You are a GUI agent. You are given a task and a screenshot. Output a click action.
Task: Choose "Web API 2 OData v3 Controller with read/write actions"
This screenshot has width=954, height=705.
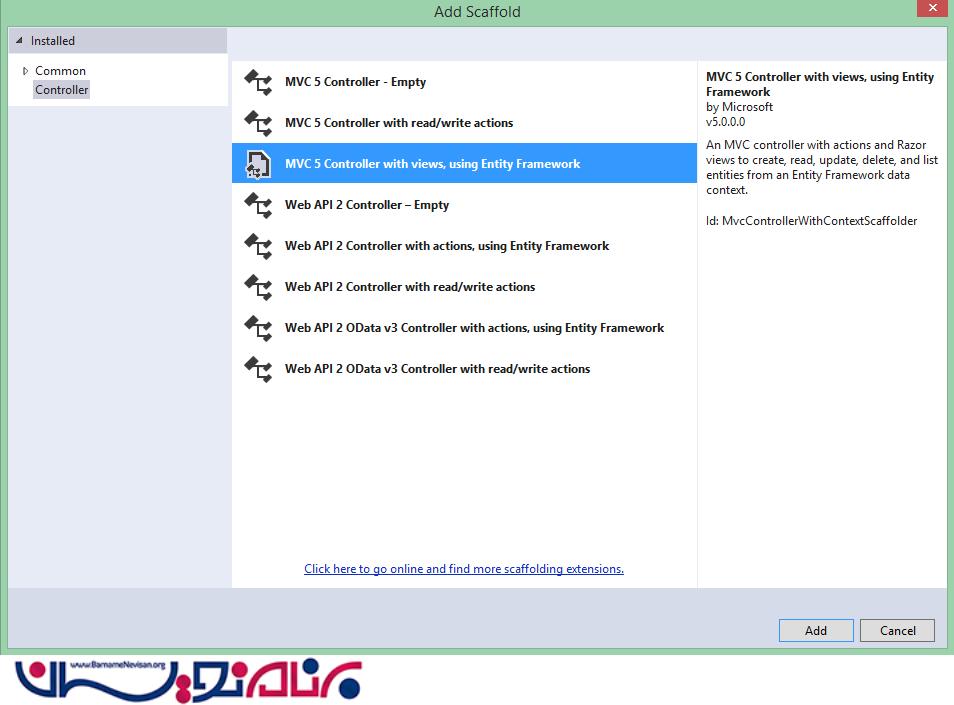[x=437, y=369]
